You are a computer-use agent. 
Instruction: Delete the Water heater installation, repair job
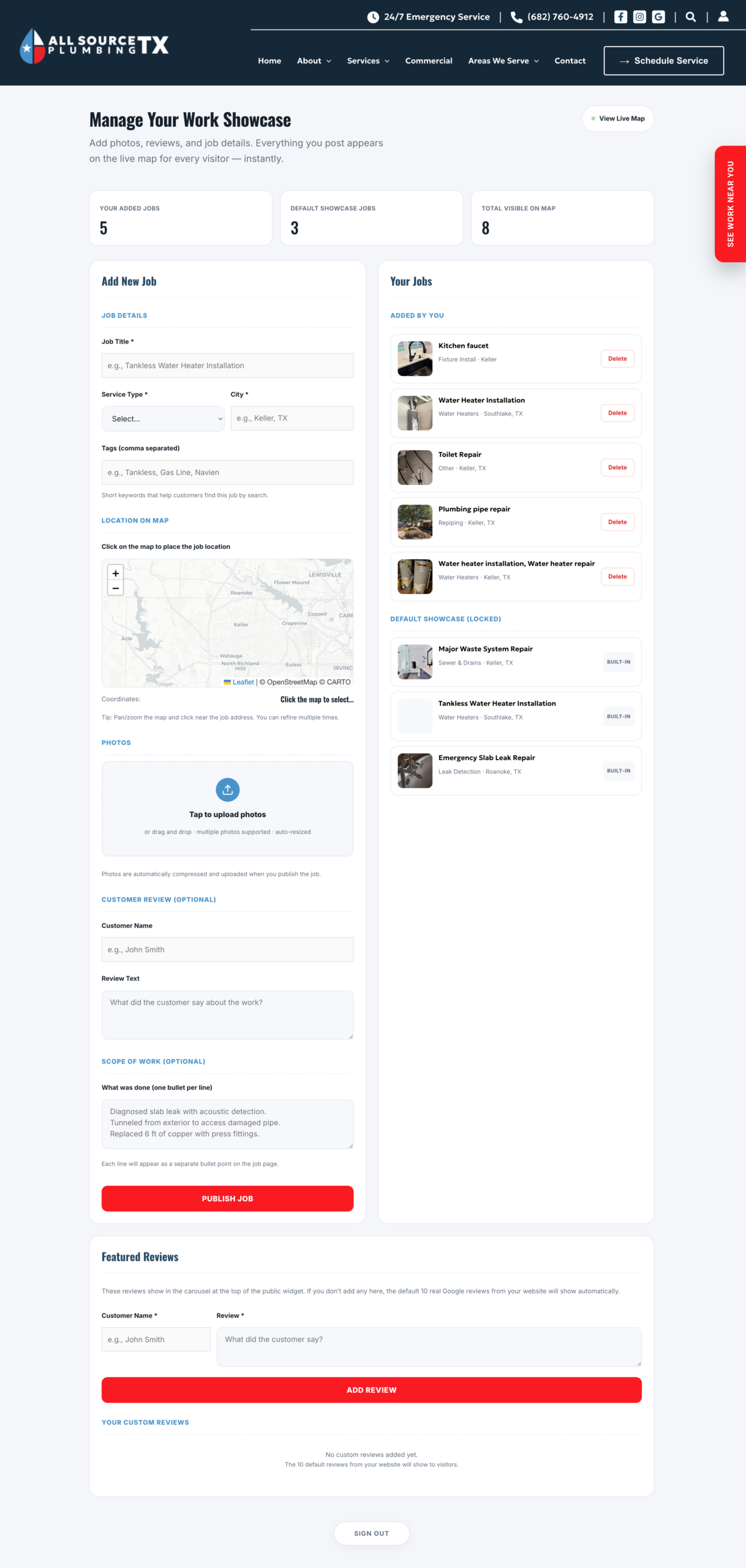click(617, 577)
